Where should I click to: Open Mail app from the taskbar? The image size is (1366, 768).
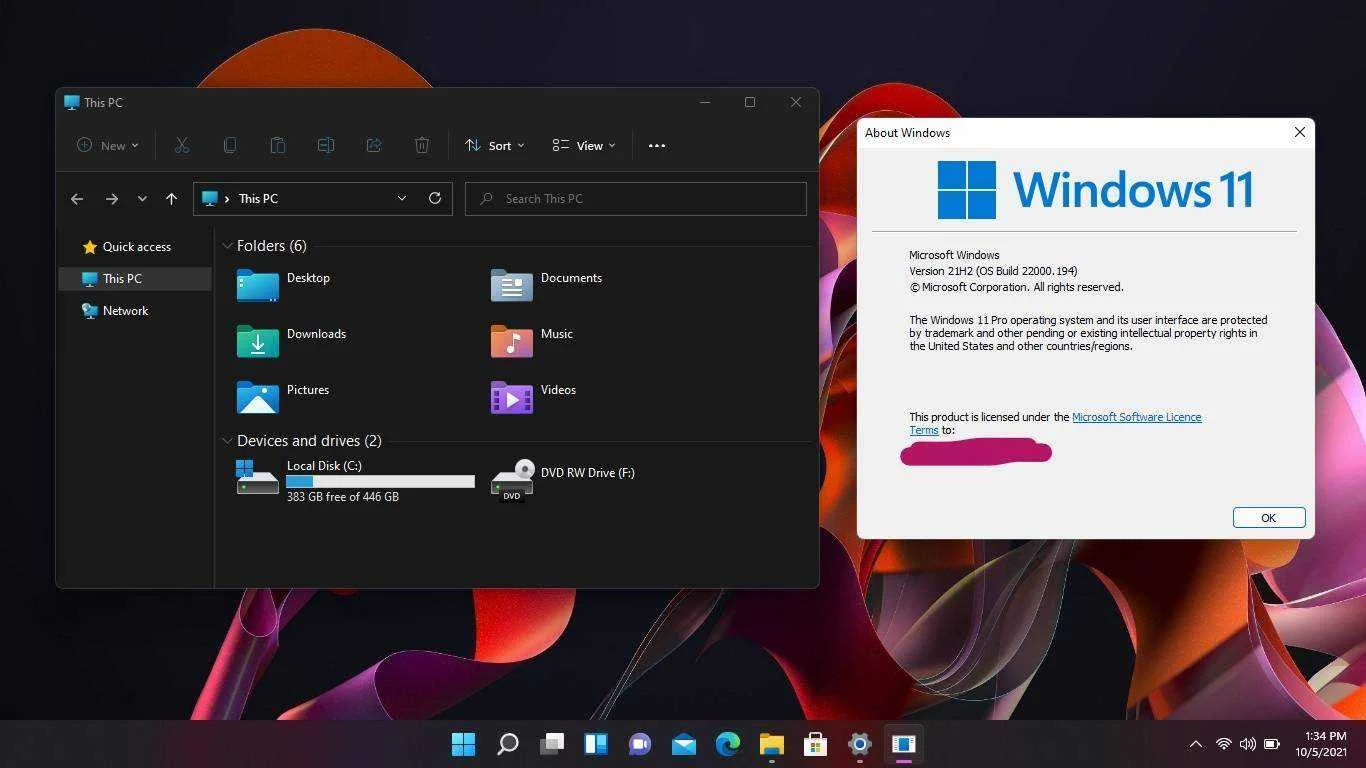684,744
